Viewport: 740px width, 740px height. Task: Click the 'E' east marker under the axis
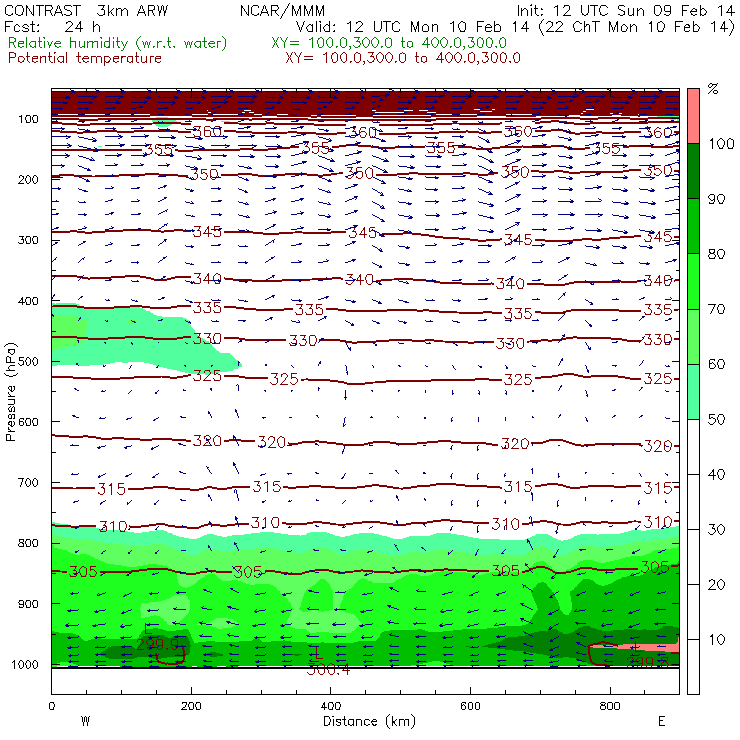(x=662, y=721)
